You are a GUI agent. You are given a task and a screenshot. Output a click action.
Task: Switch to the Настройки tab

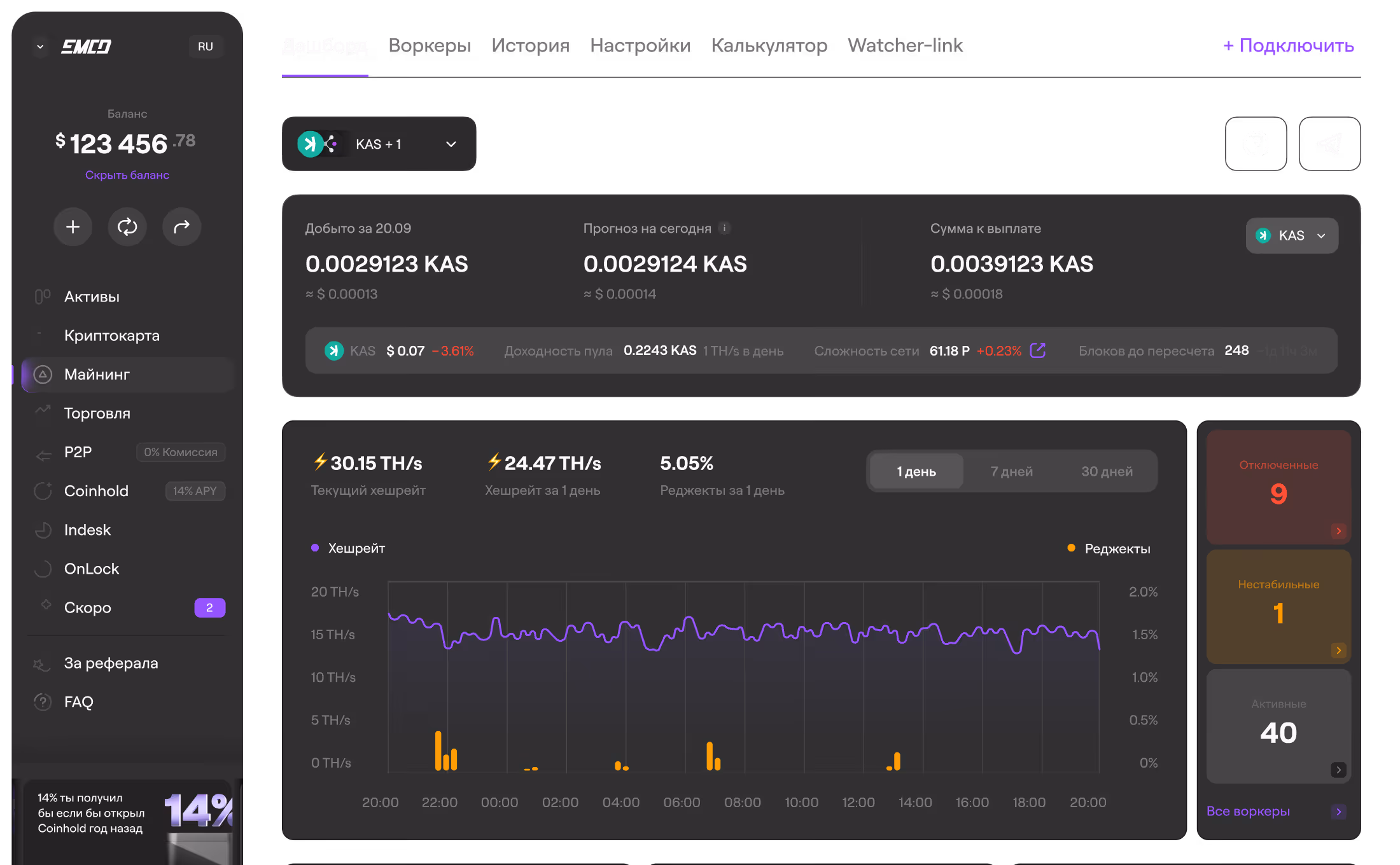(640, 45)
